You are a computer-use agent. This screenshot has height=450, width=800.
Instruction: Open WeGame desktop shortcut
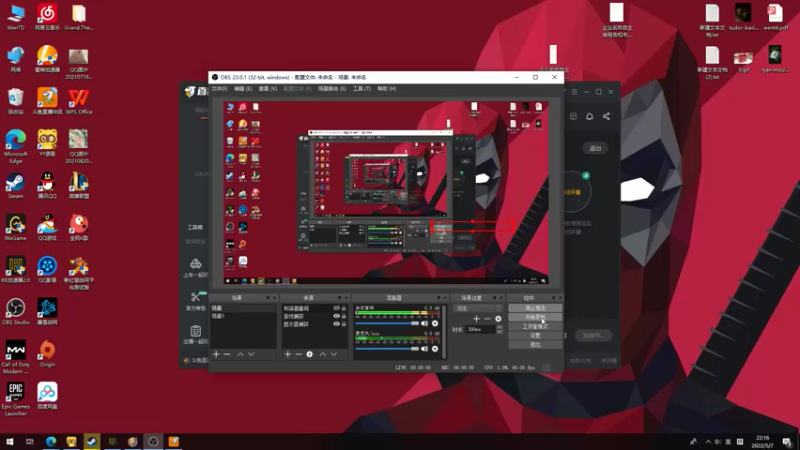(x=15, y=228)
